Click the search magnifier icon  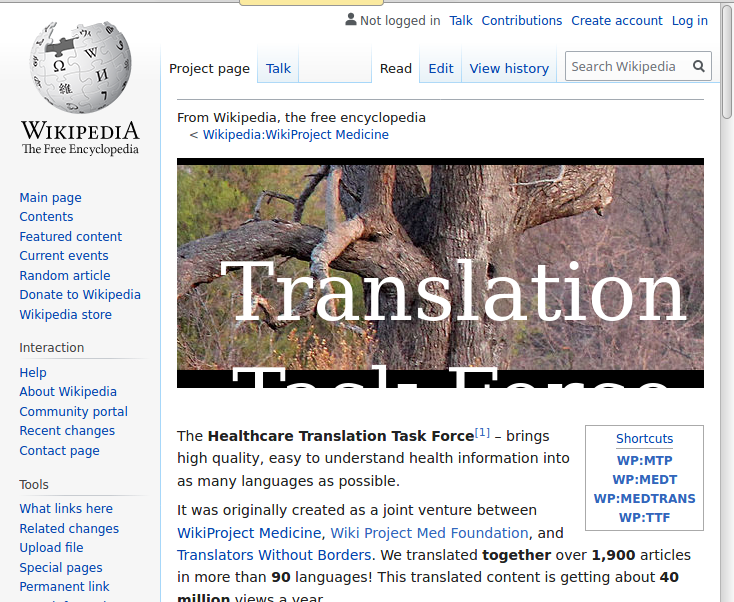click(698, 66)
